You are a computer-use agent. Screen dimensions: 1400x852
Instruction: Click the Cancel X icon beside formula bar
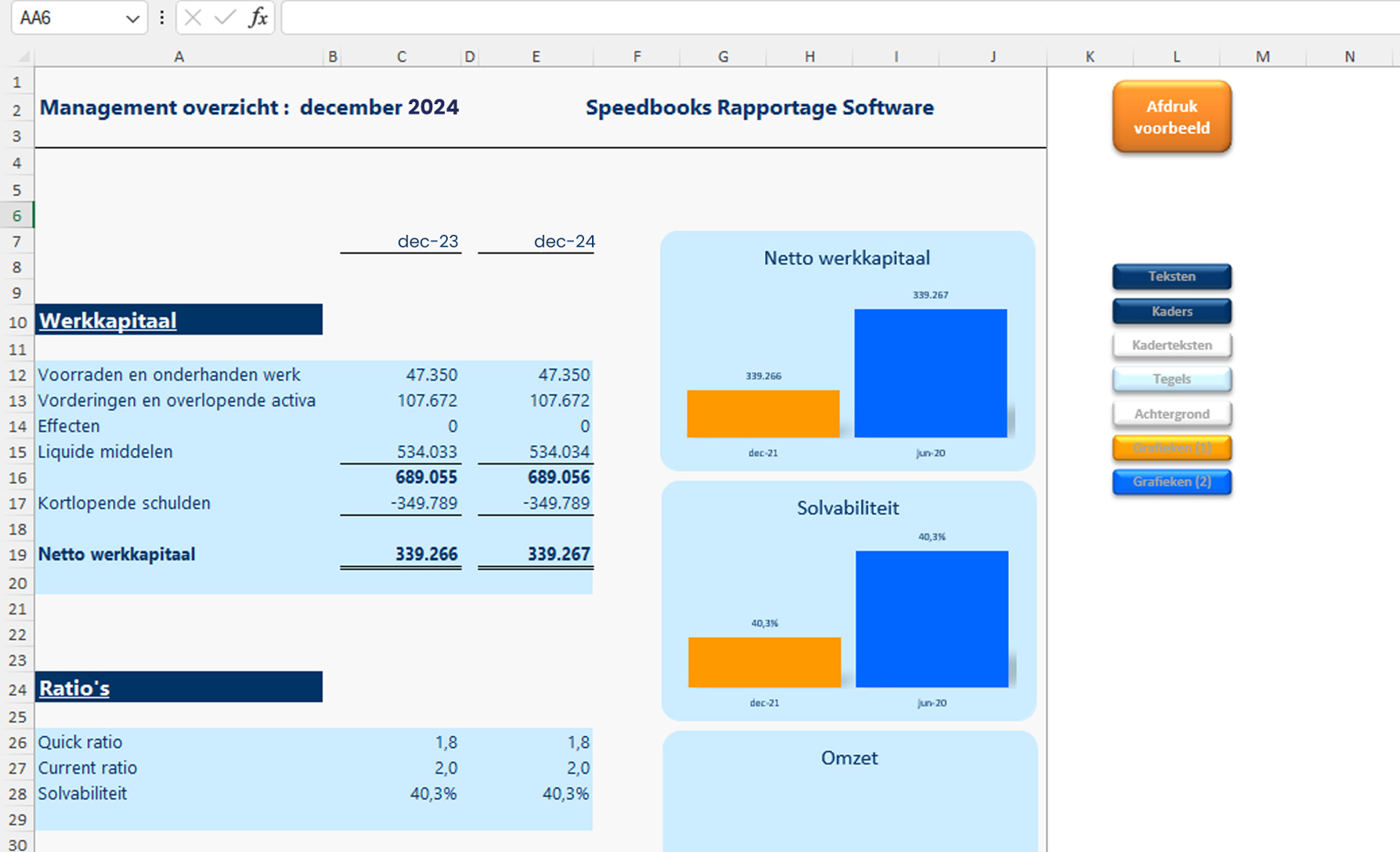tap(193, 18)
